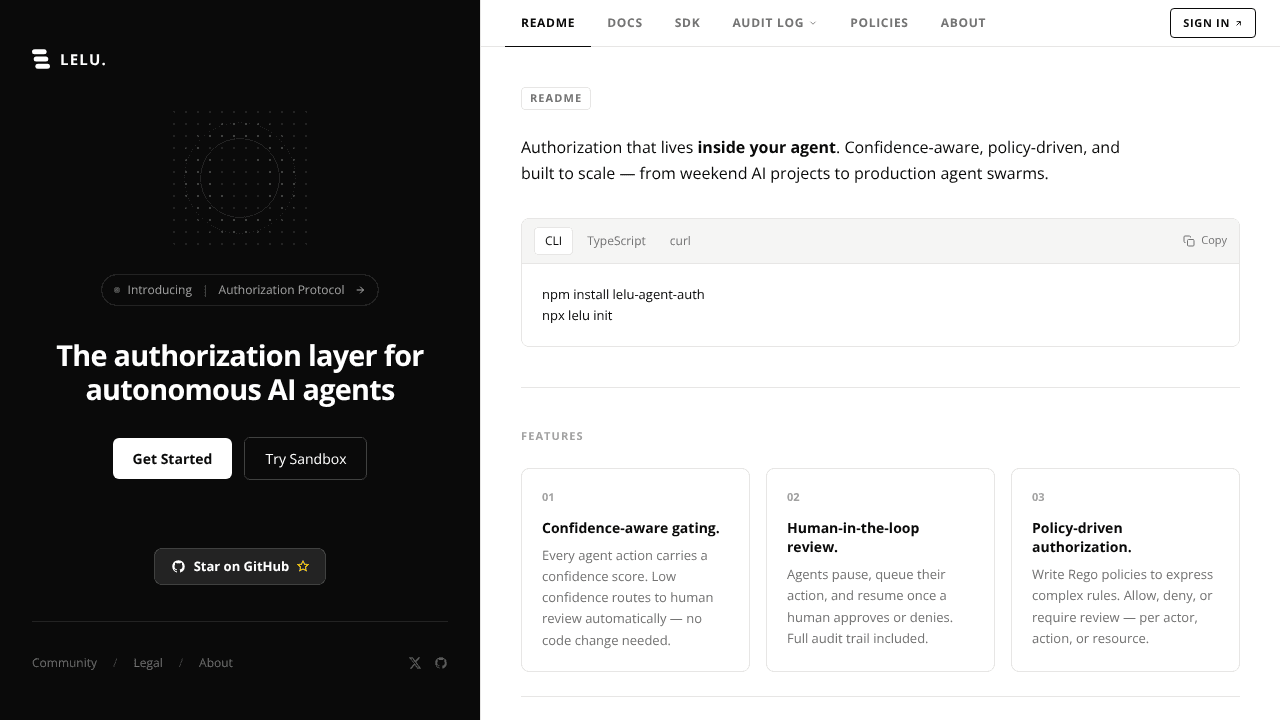The image size is (1280, 720).
Task: Open the About tab in top navigation
Action: (x=963, y=23)
